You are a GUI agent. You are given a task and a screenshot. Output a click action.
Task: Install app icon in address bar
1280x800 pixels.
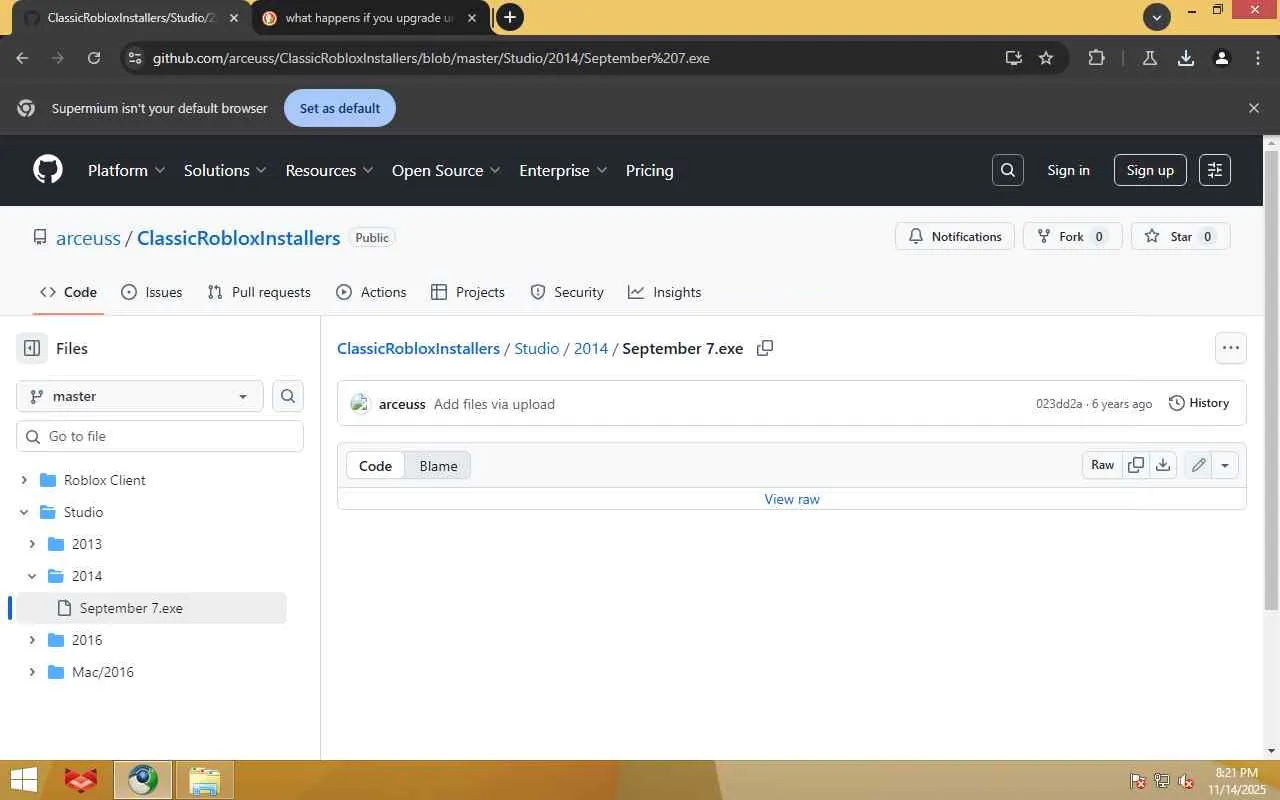[1014, 58]
